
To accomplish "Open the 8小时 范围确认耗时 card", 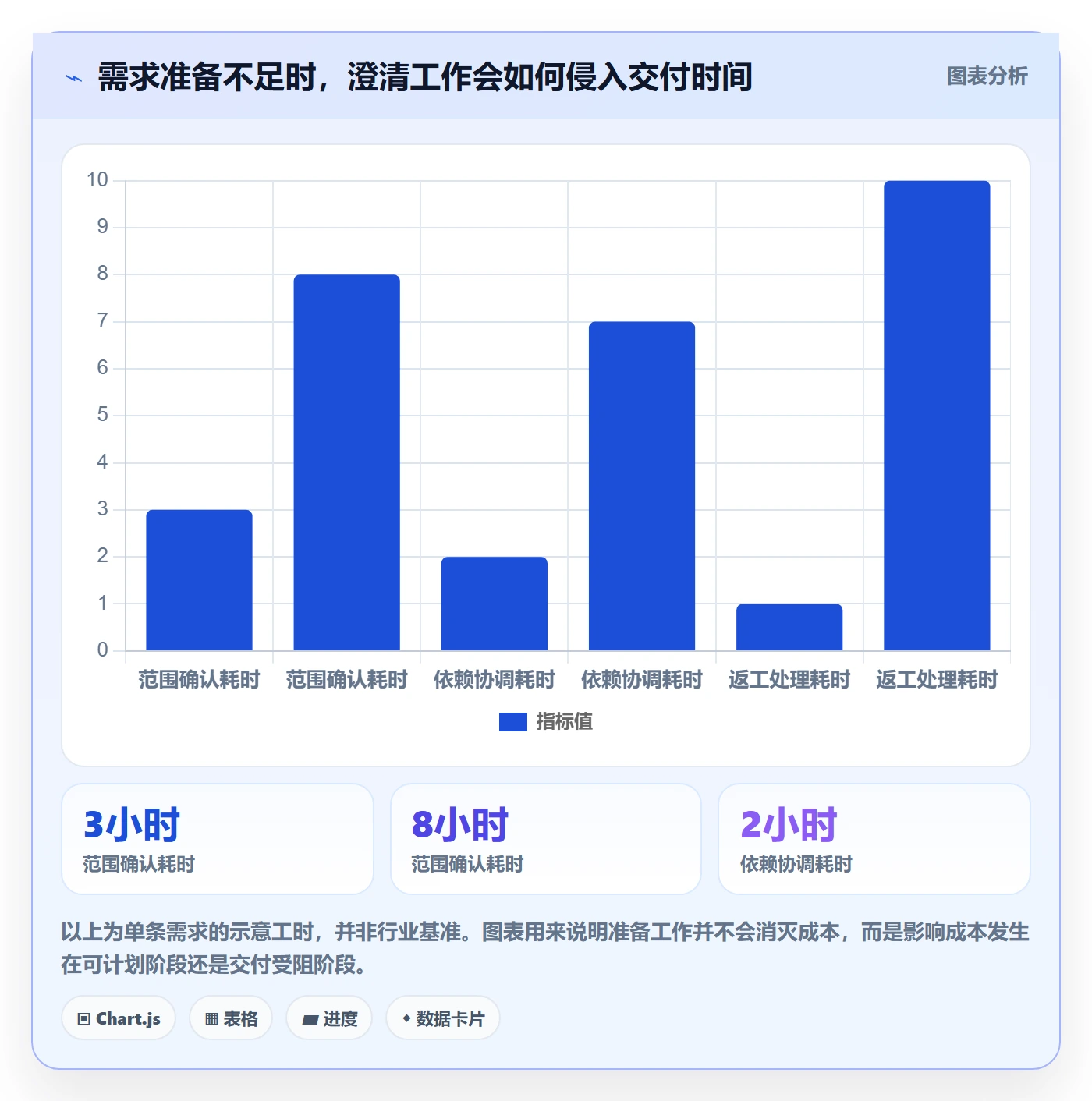I will (x=546, y=839).
